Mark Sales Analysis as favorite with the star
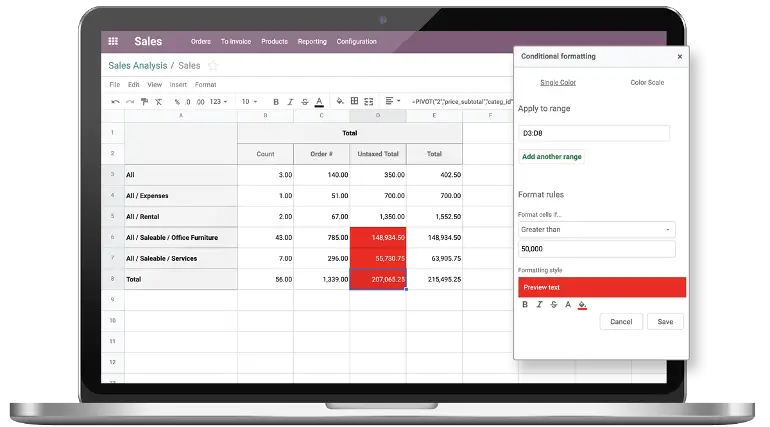Image resolution: width=770 pixels, height=427 pixels. (213, 65)
